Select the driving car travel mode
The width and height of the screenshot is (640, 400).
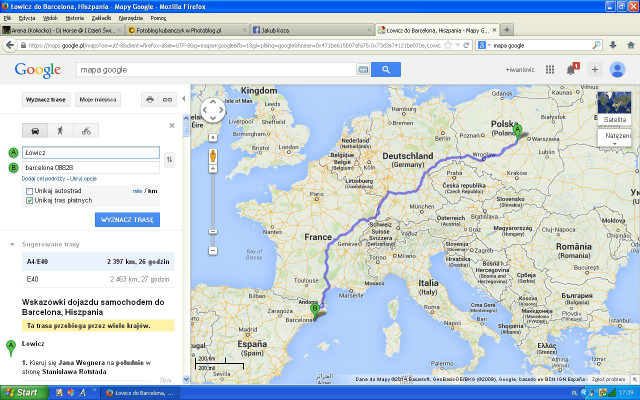point(35,131)
